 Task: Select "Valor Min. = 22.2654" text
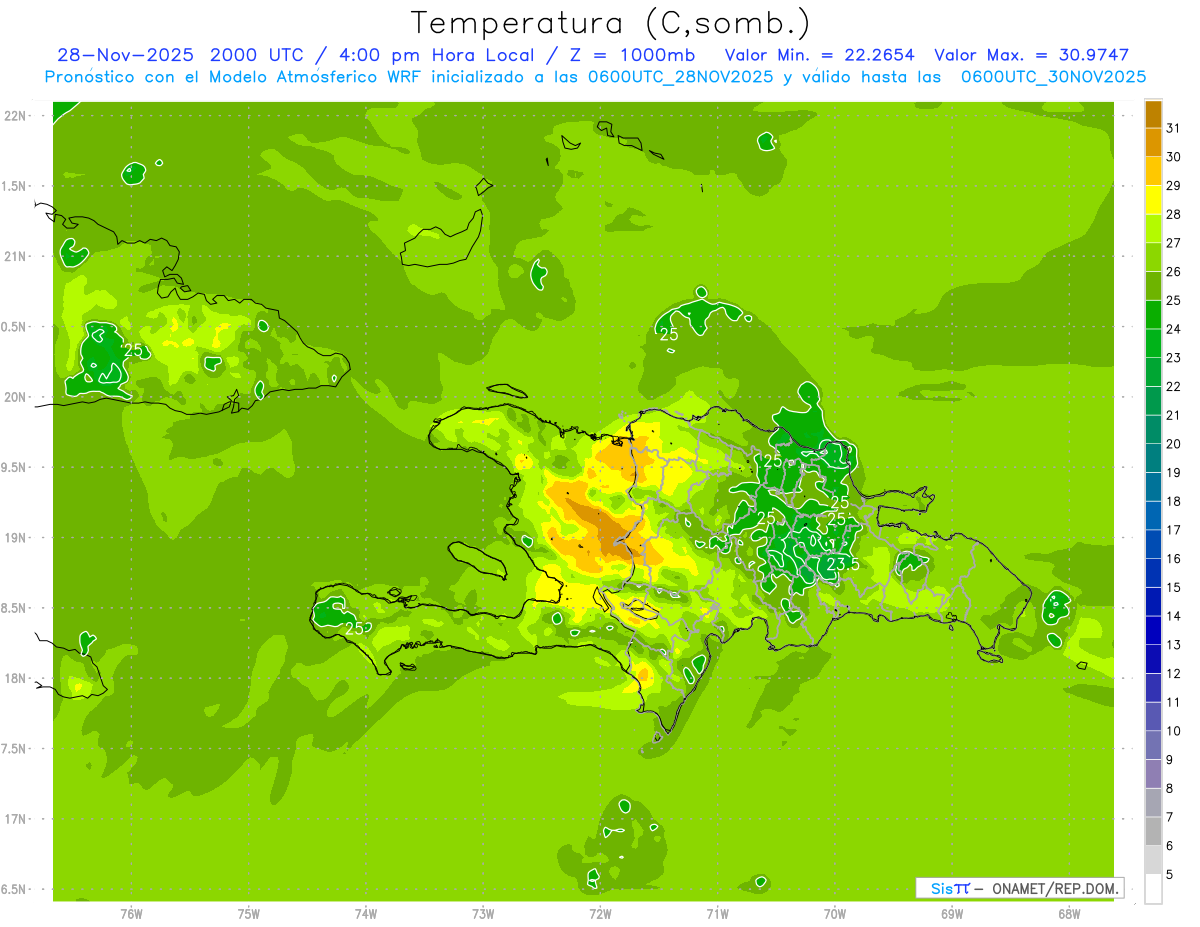coord(819,55)
